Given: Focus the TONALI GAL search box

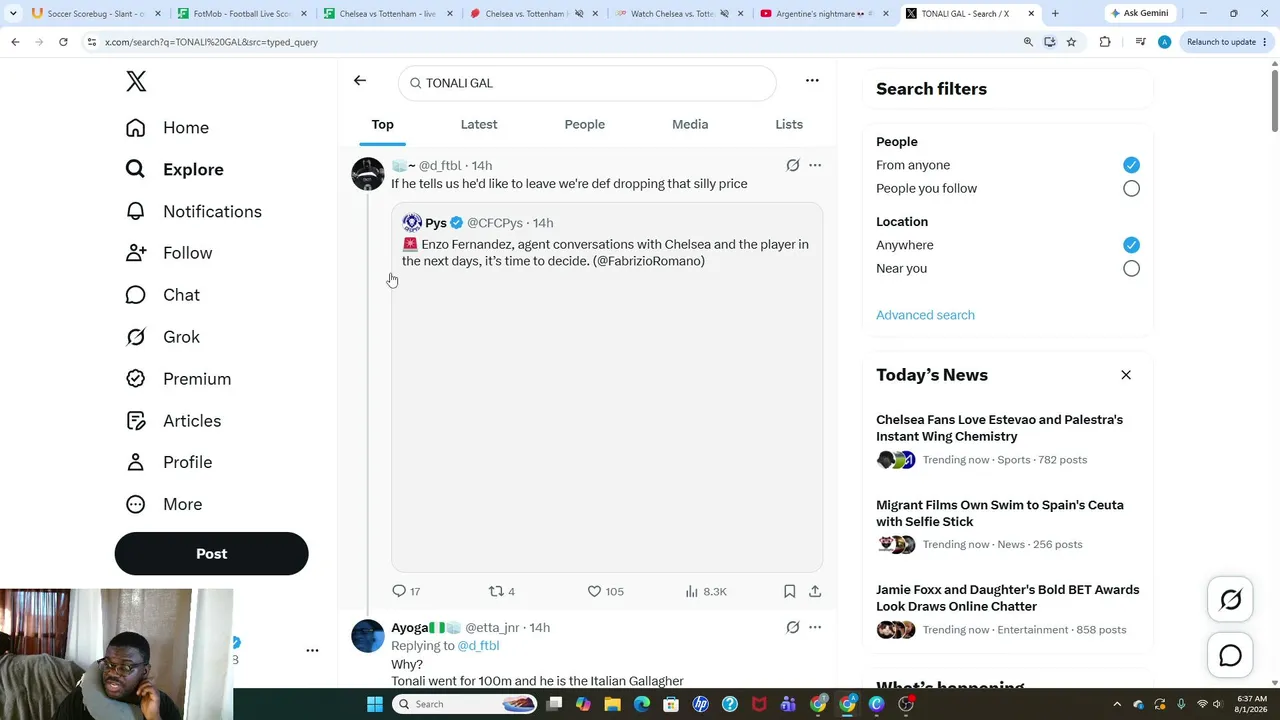Looking at the screenshot, I should [587, 83].
